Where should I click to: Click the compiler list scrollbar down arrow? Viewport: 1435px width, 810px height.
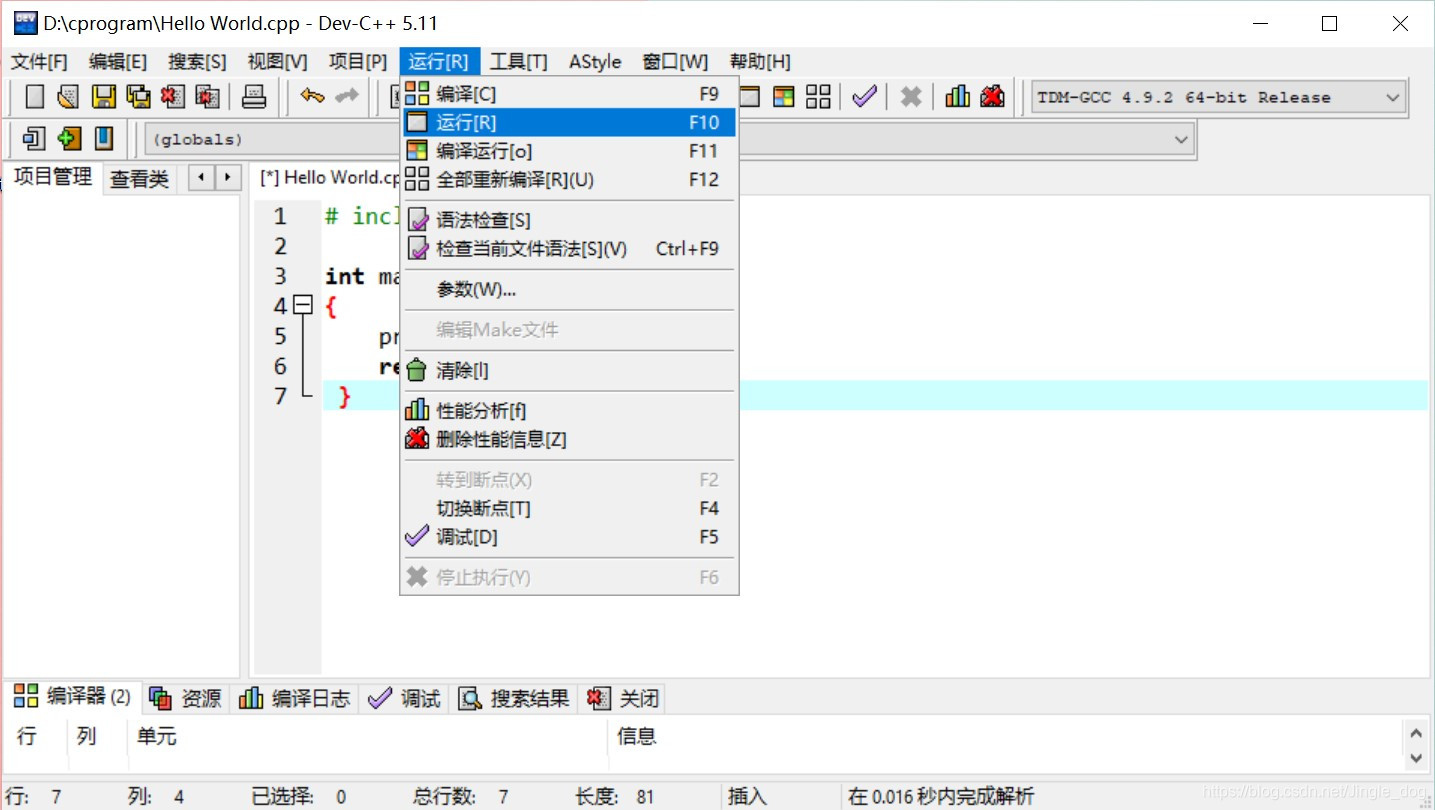click(x=1416, y=759)
